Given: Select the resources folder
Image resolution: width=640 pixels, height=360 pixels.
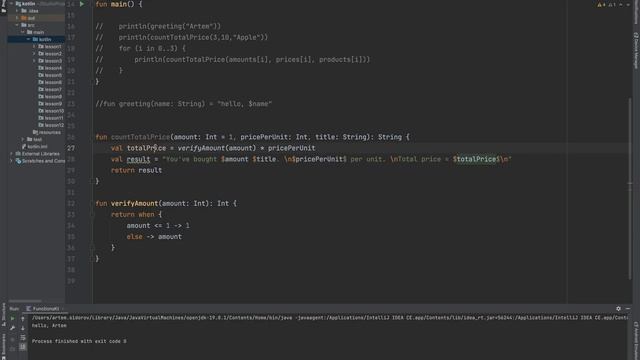Looking at the screenshot, I should 47,132.
